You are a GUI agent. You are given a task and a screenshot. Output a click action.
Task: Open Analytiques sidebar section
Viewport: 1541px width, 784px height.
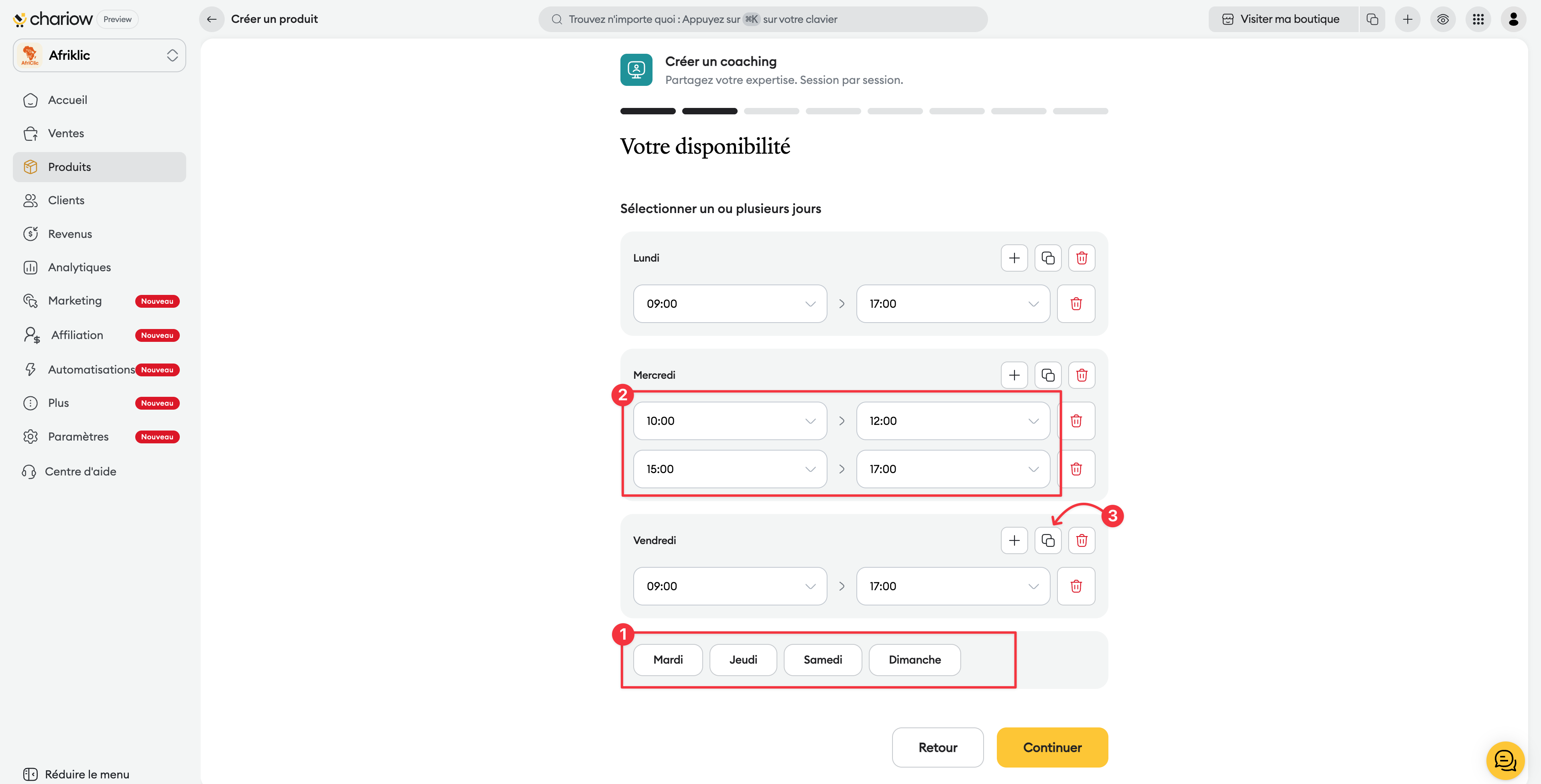[x=79, y=267]
